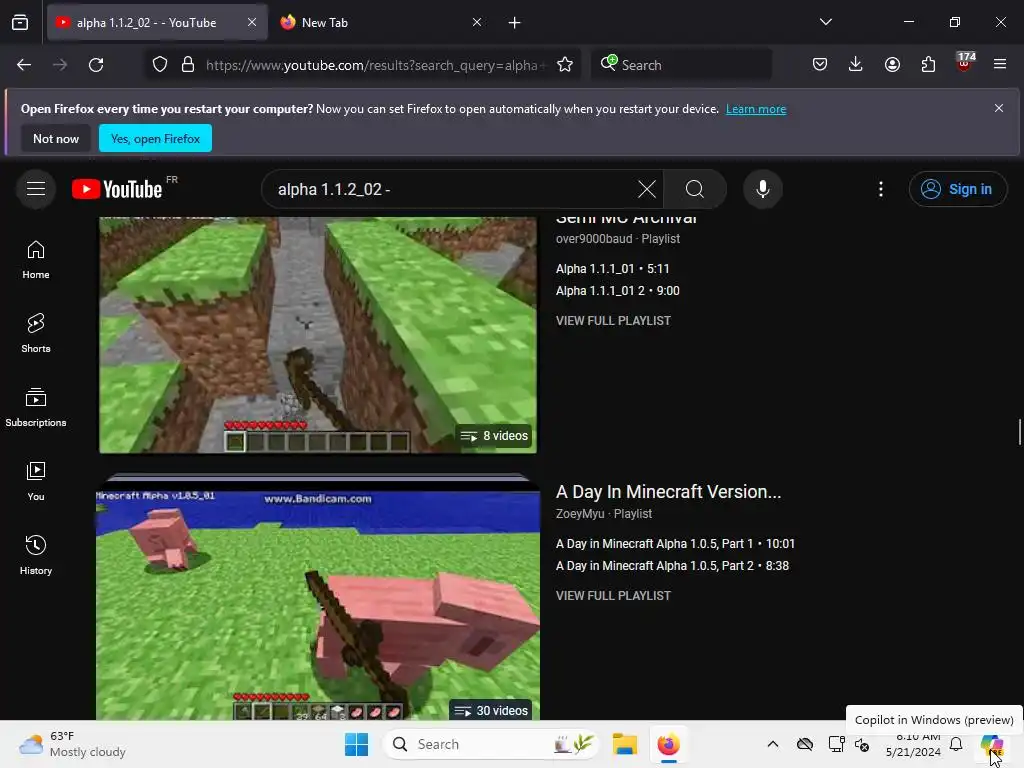
Task: Open the Extensions puzzle icon
Action: click(x=928, y=65)
